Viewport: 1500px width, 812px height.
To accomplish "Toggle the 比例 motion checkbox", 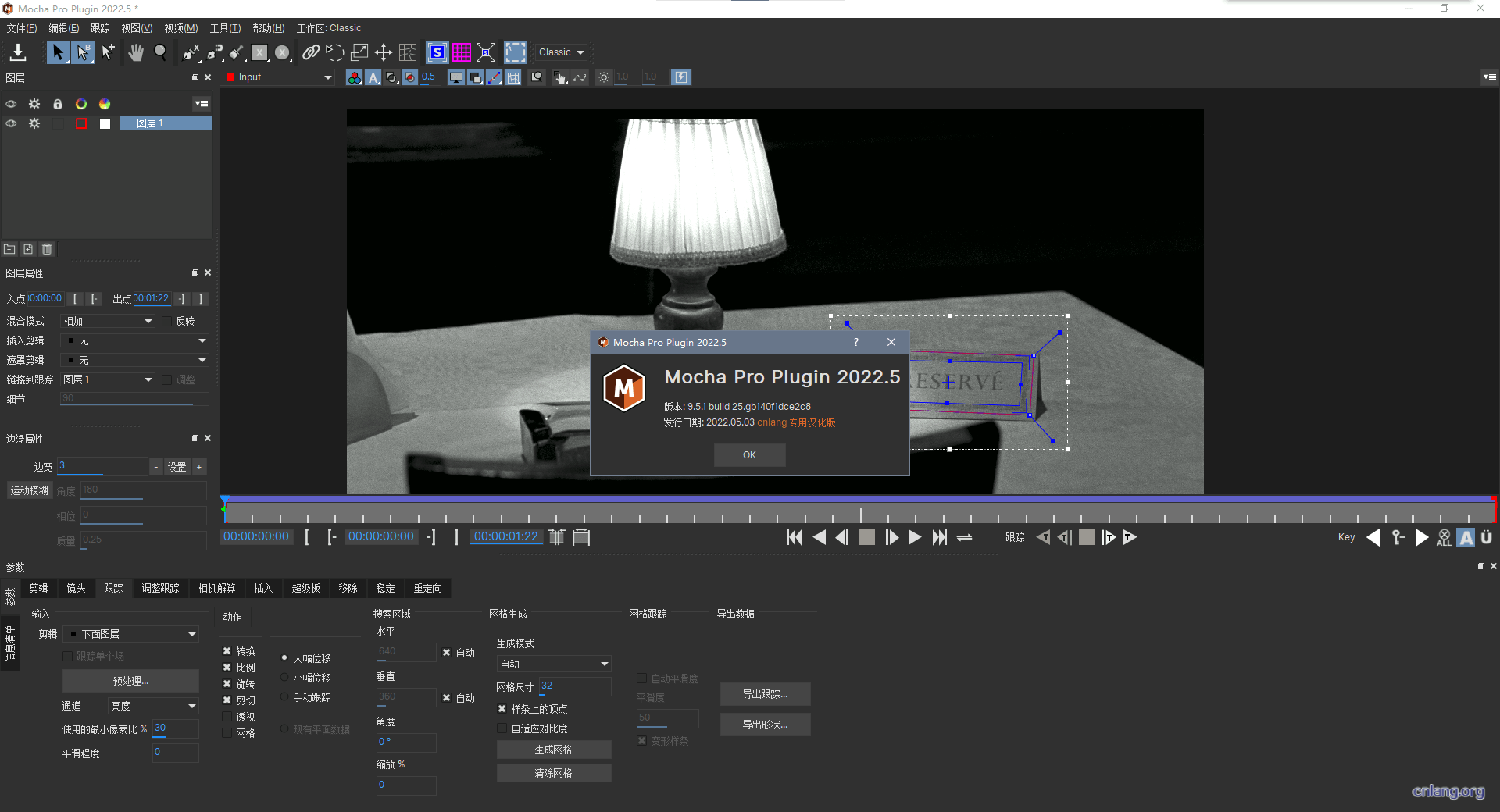I will click(x=227, y=668).
